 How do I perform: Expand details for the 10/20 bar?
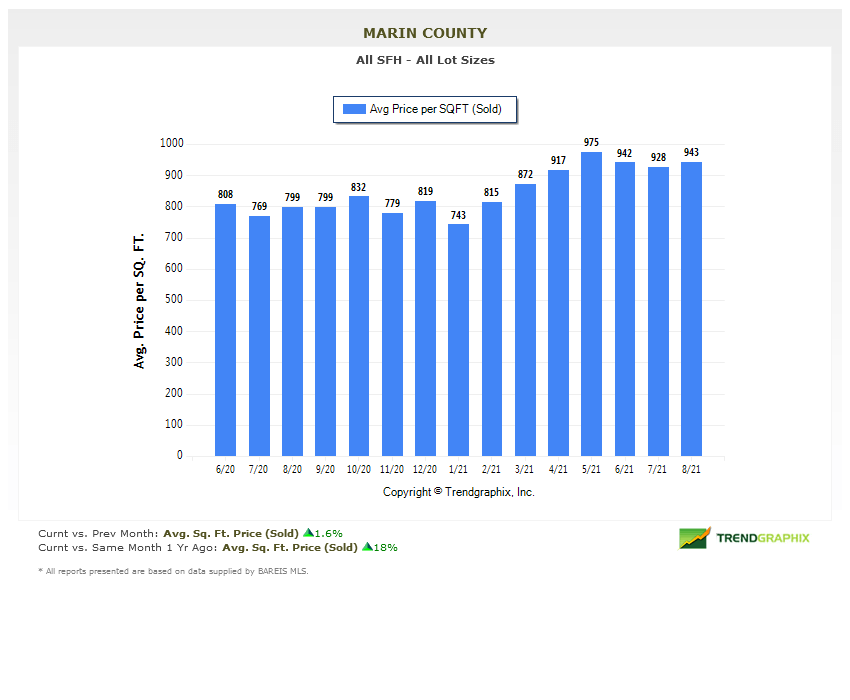[358, 325]
